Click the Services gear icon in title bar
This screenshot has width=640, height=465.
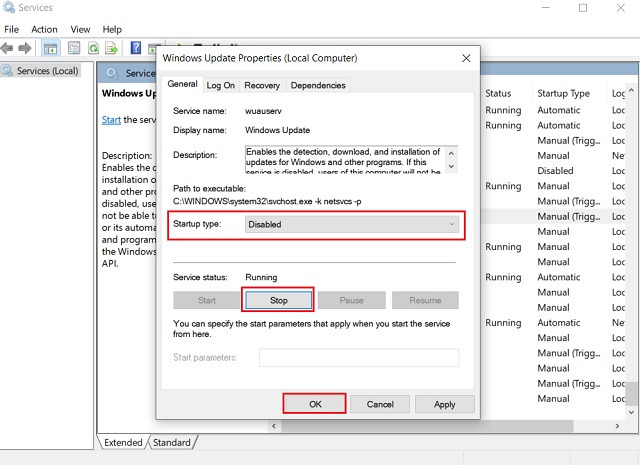point(8,7)
